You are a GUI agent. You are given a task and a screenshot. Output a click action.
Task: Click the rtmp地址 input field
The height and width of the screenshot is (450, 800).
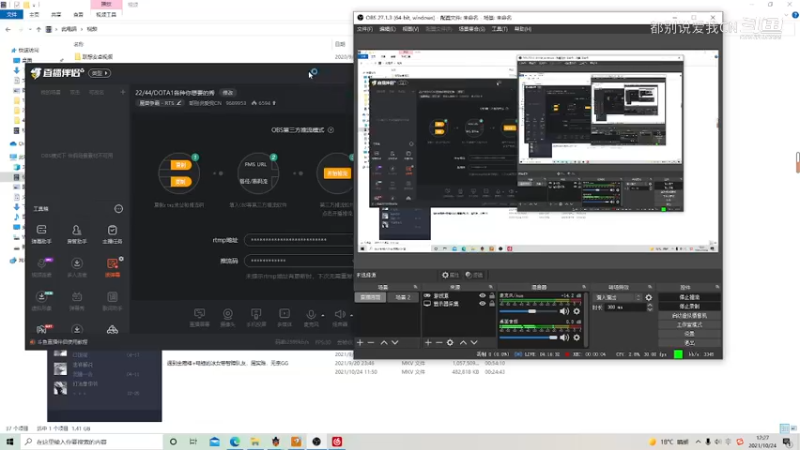coord(298,240)
